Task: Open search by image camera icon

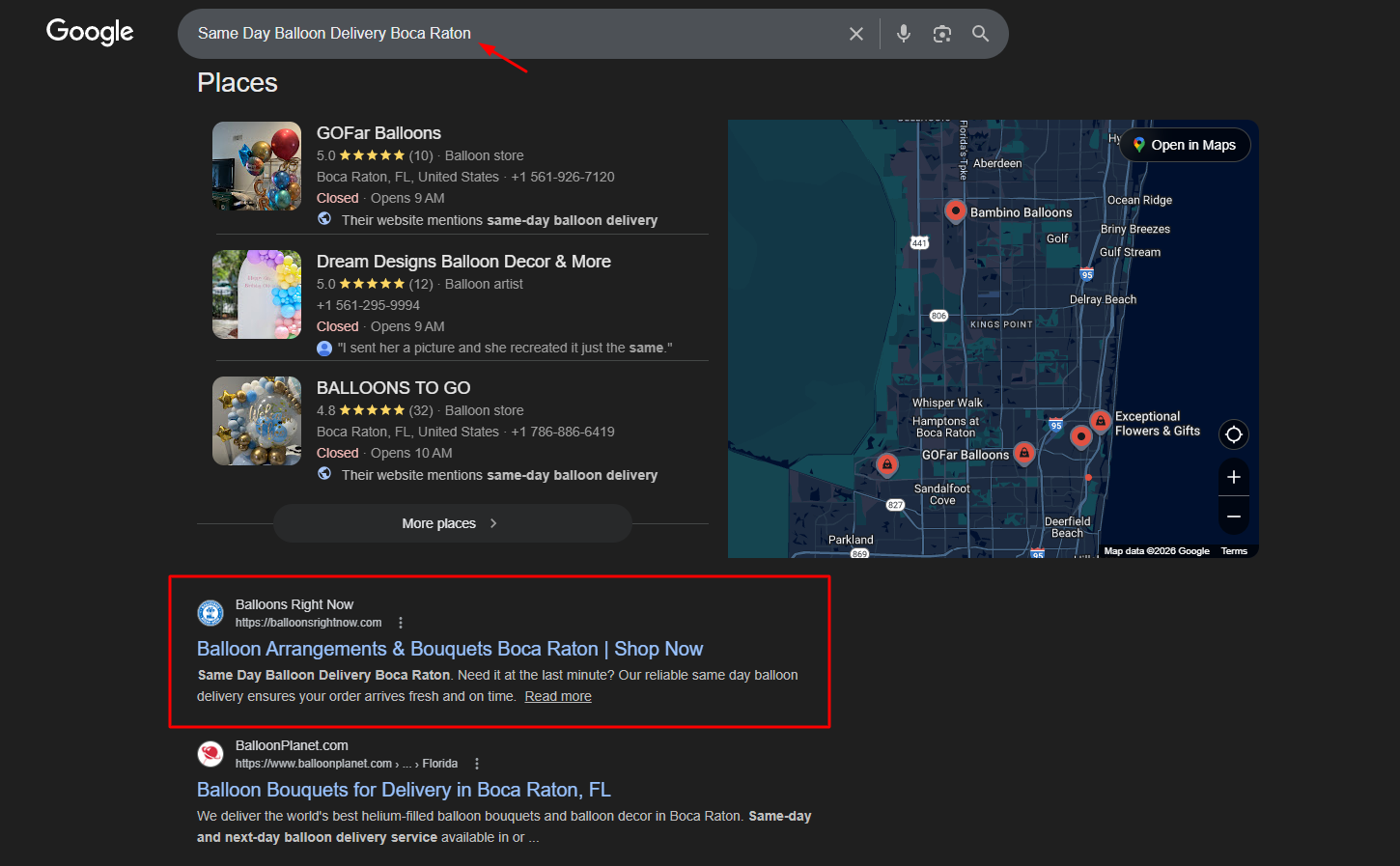Action: [x=941, y=34]
